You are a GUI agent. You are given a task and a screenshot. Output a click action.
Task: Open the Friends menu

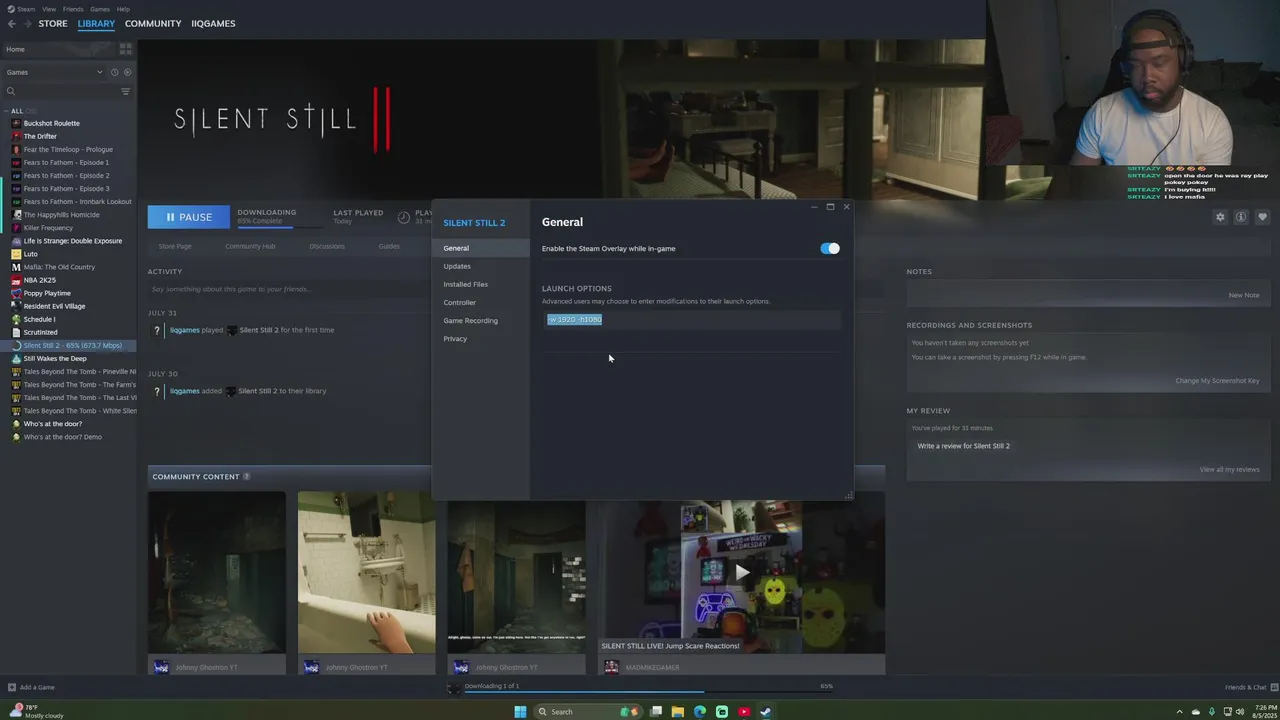click(73, 9)
